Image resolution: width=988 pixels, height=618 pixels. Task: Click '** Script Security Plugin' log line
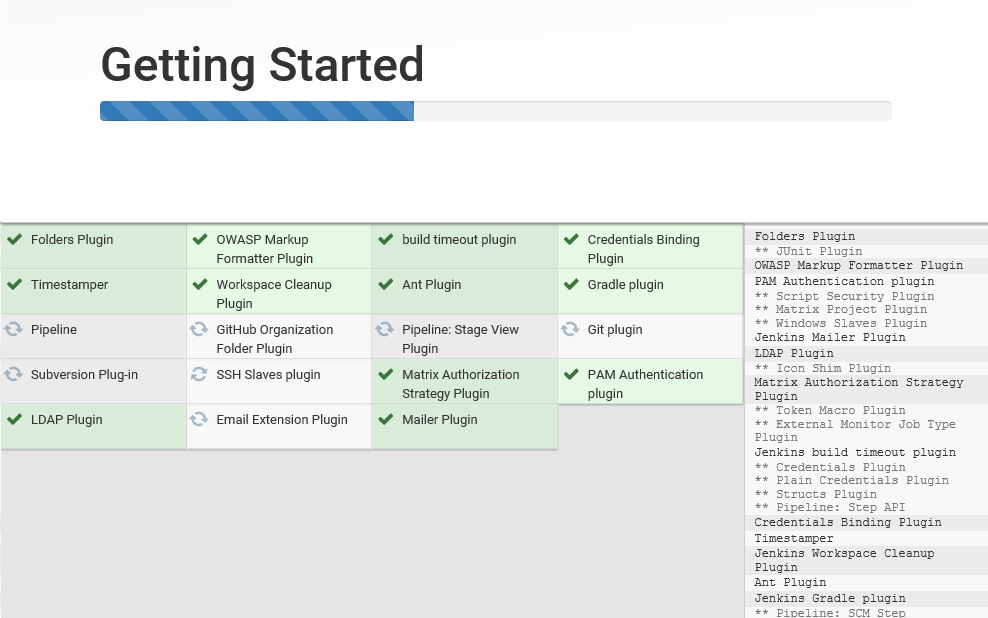(844, 296)
